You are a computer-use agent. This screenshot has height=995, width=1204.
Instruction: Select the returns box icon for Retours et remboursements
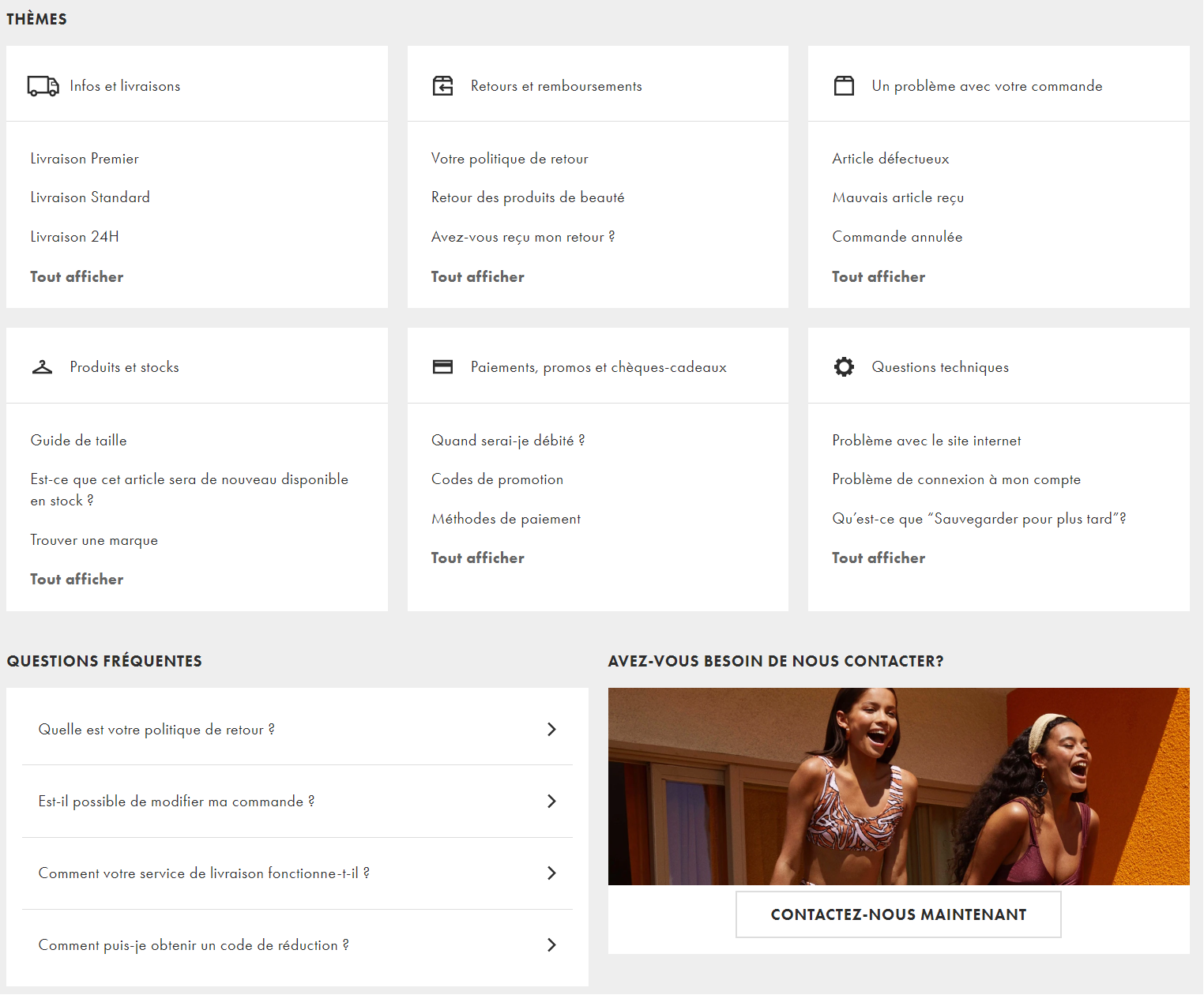pos(443,85)
